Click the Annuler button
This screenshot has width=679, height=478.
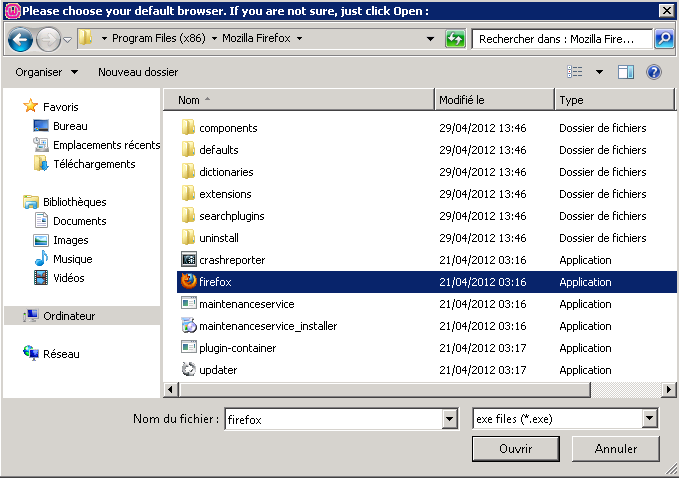[x=616, y=449]
